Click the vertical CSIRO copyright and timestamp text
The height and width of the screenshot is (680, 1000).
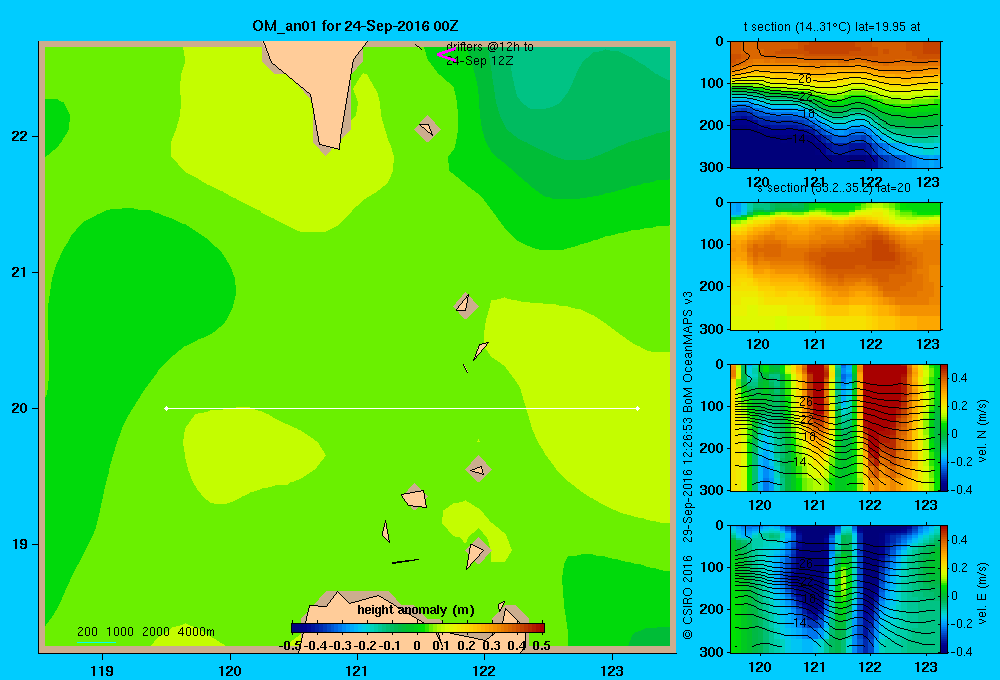[688, 466]
